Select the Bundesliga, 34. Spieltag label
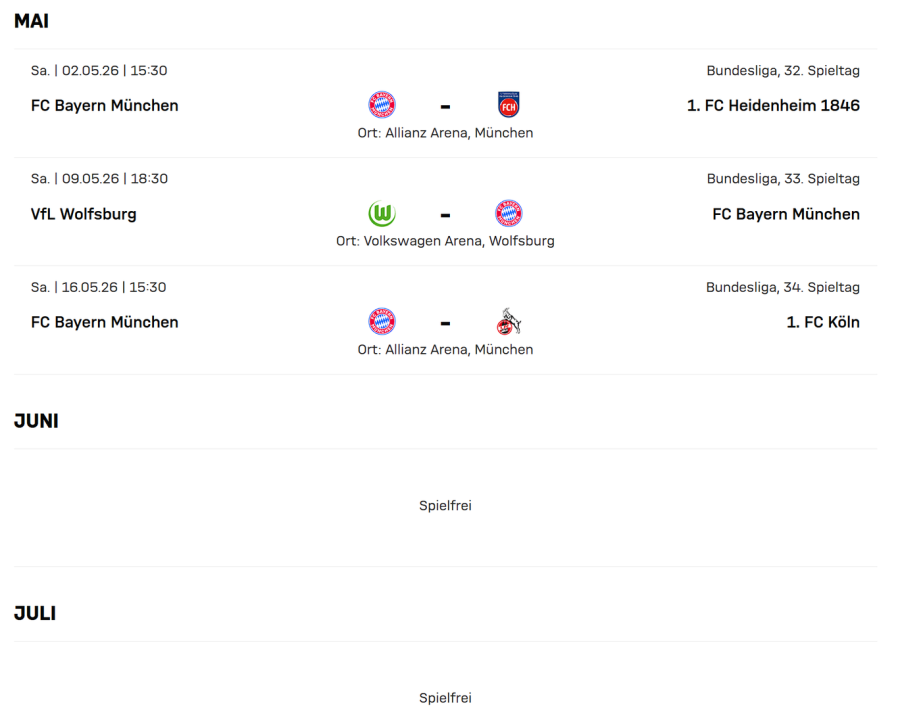The width and height of the screenshot is (900, 710). tap(783, 287)
